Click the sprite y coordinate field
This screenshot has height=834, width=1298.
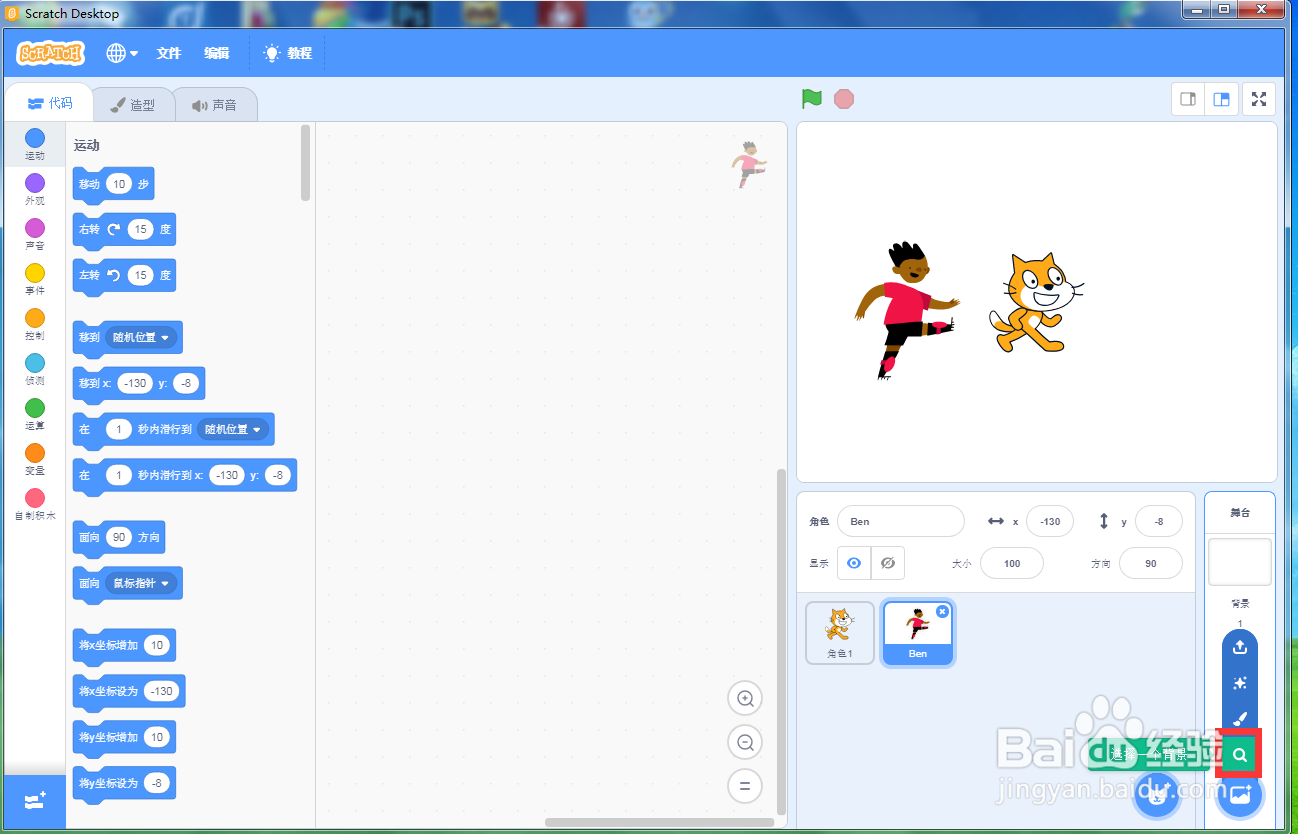pyautogui.click(x=1159, y=521)
